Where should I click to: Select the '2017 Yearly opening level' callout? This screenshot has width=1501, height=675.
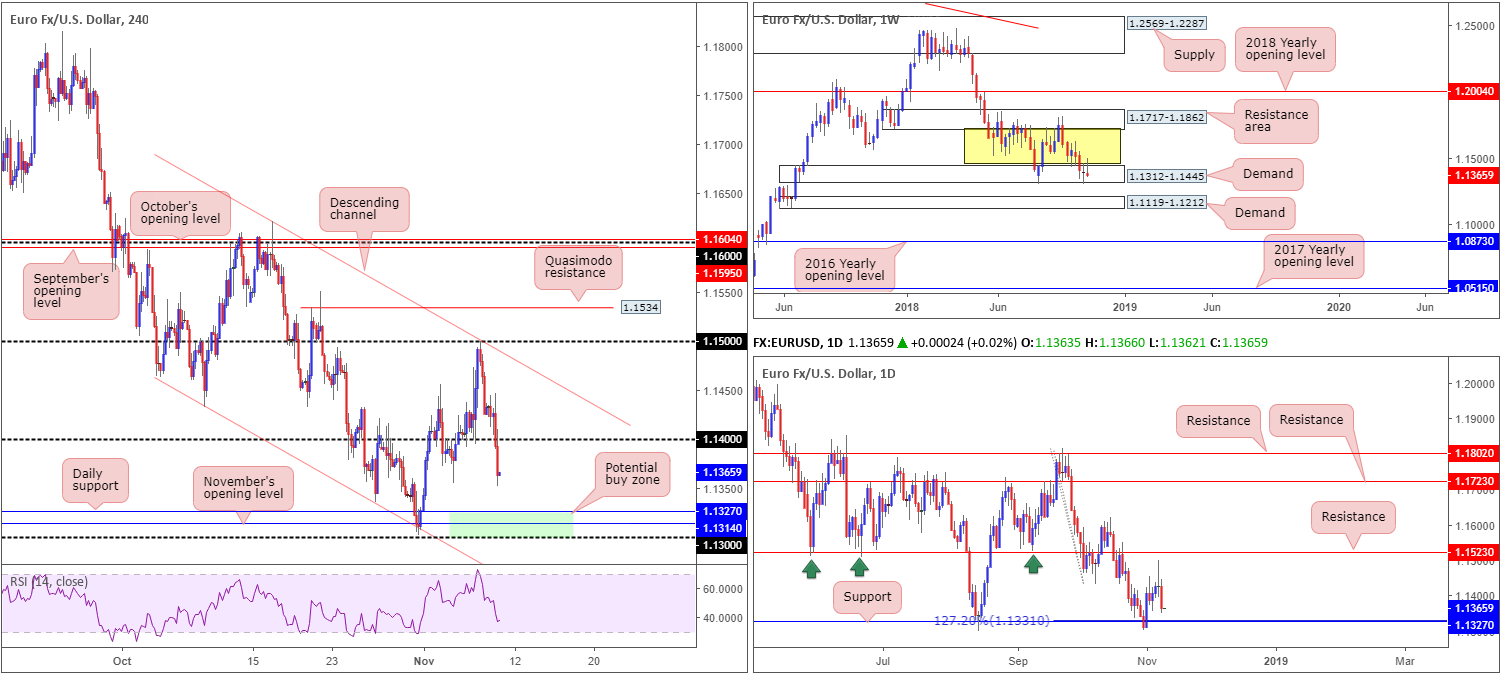tap(1313, 257)
